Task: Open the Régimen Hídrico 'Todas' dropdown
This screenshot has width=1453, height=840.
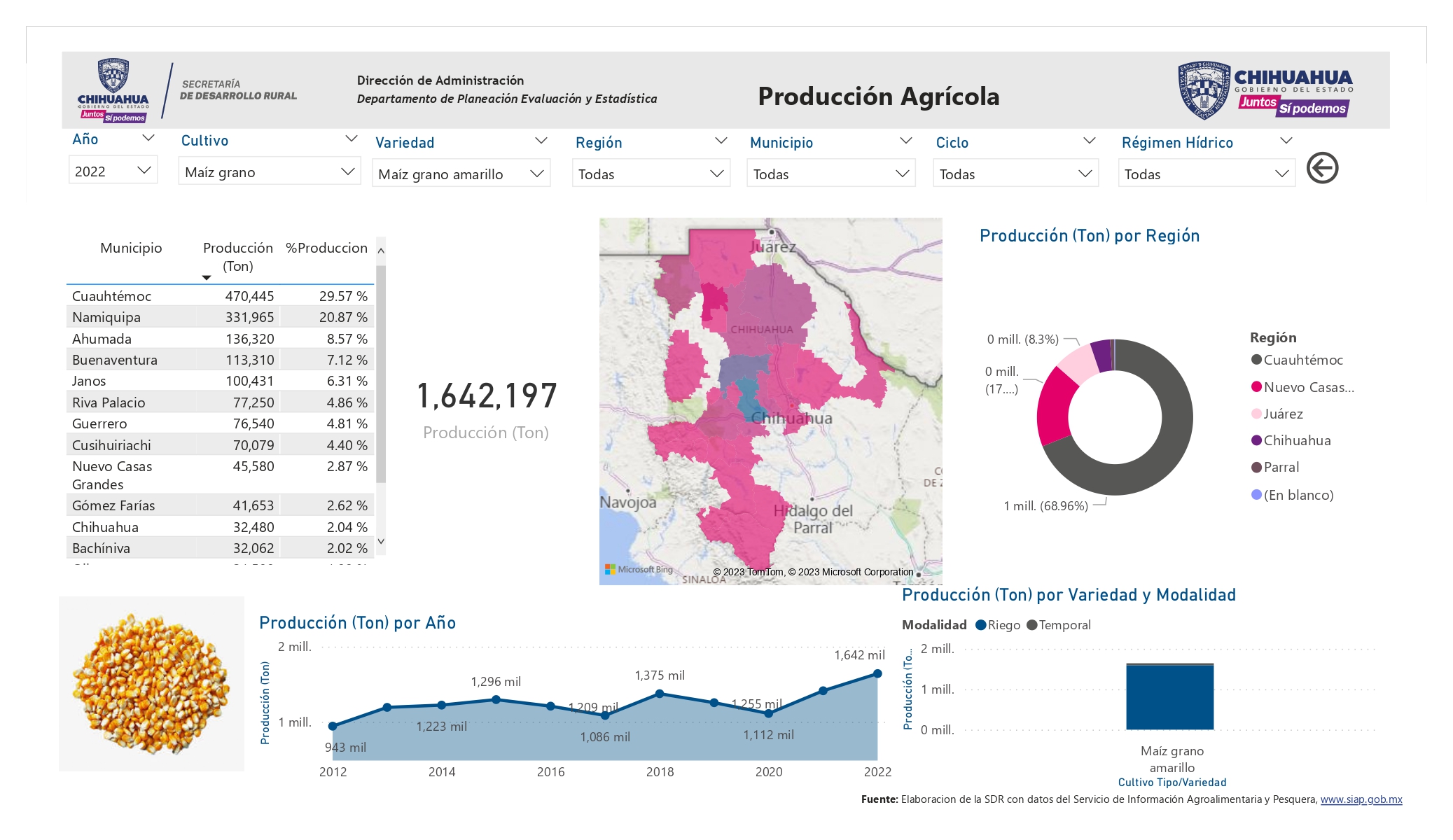Action: pyautogui.click(x=1207, y=174)
